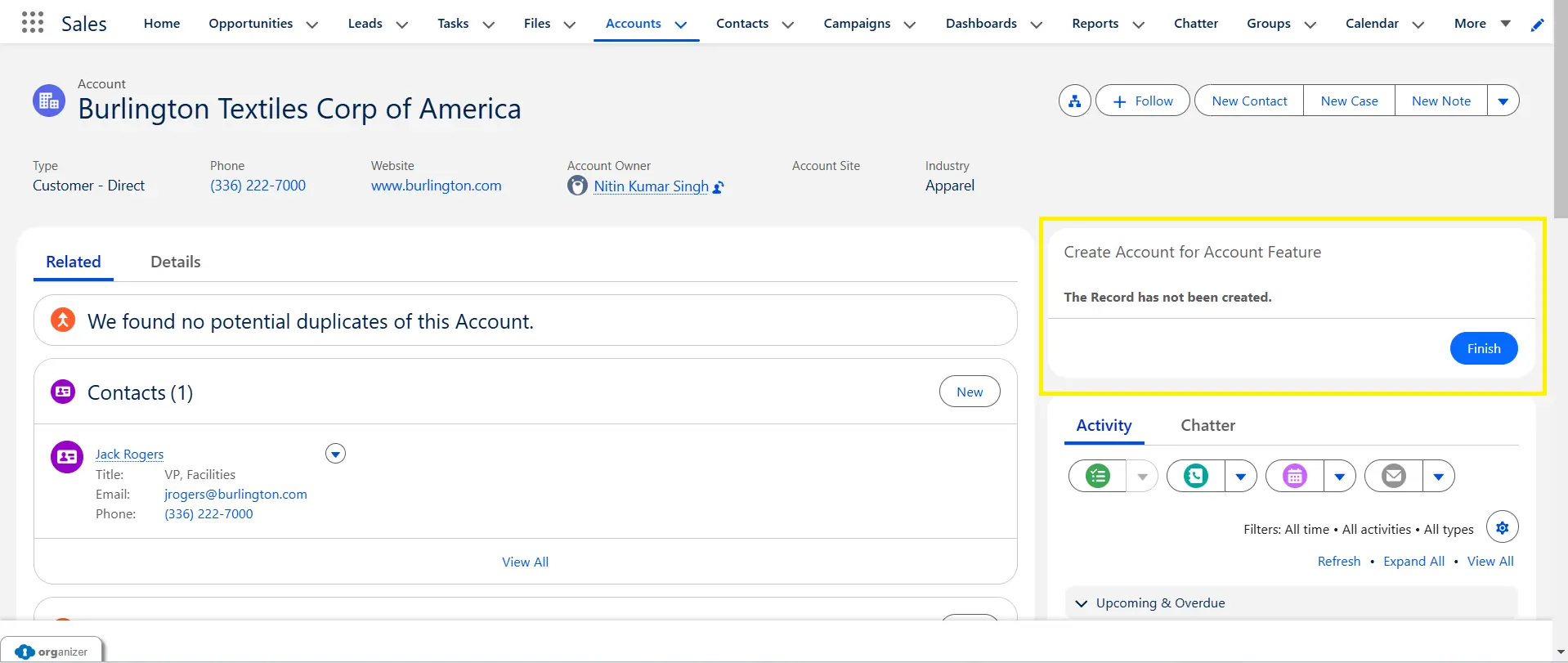Click change owner icon beside Nitin Kumar Singh
The height and width of the screenshot is (663, 1568).
(719, 187)
